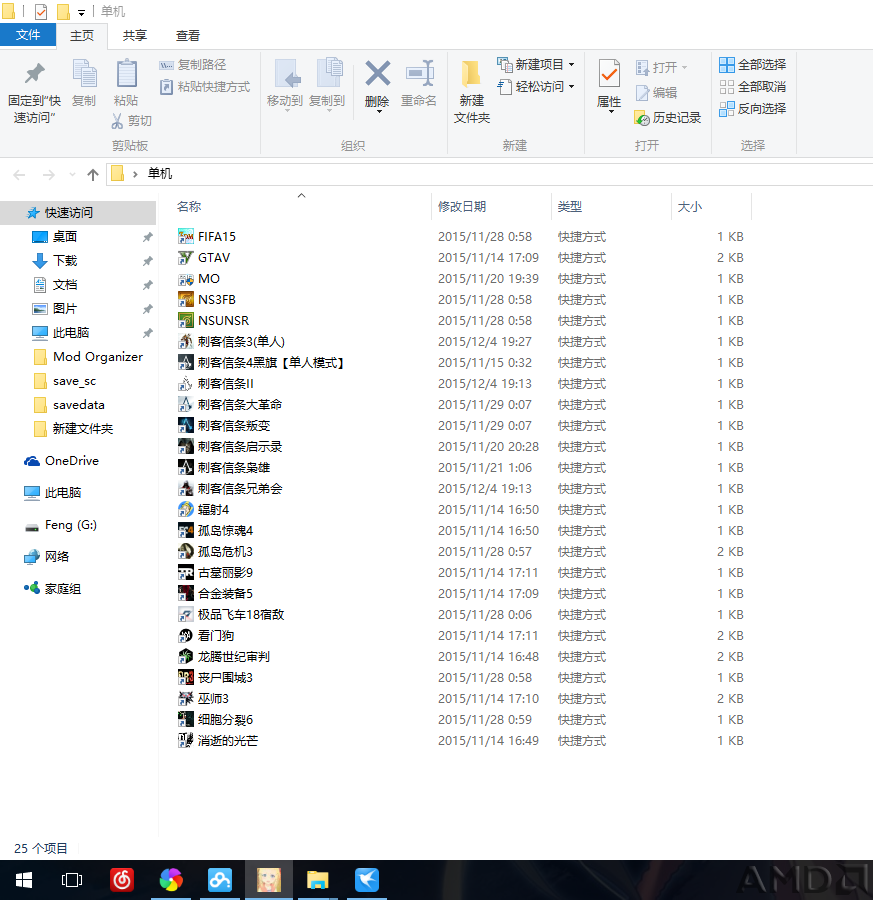Switch to Home (主页) ribbon tab
The image size is (873, 900).
(82, 35)
